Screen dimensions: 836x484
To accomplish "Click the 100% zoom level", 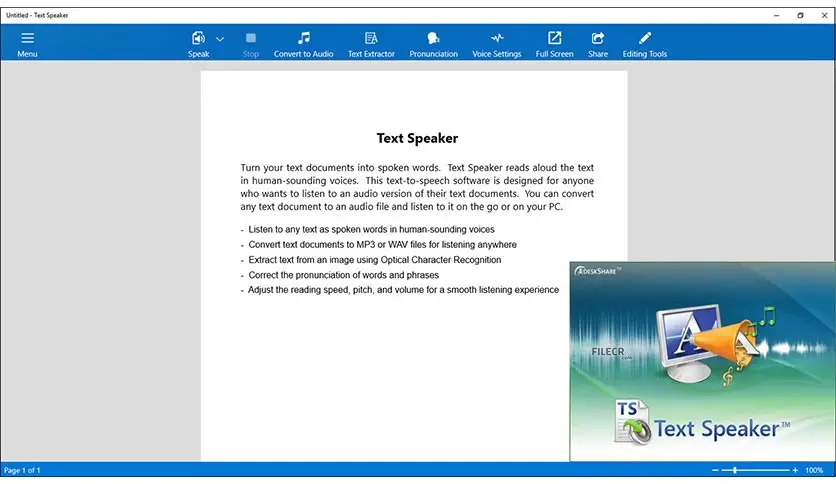I will [814, 470].
